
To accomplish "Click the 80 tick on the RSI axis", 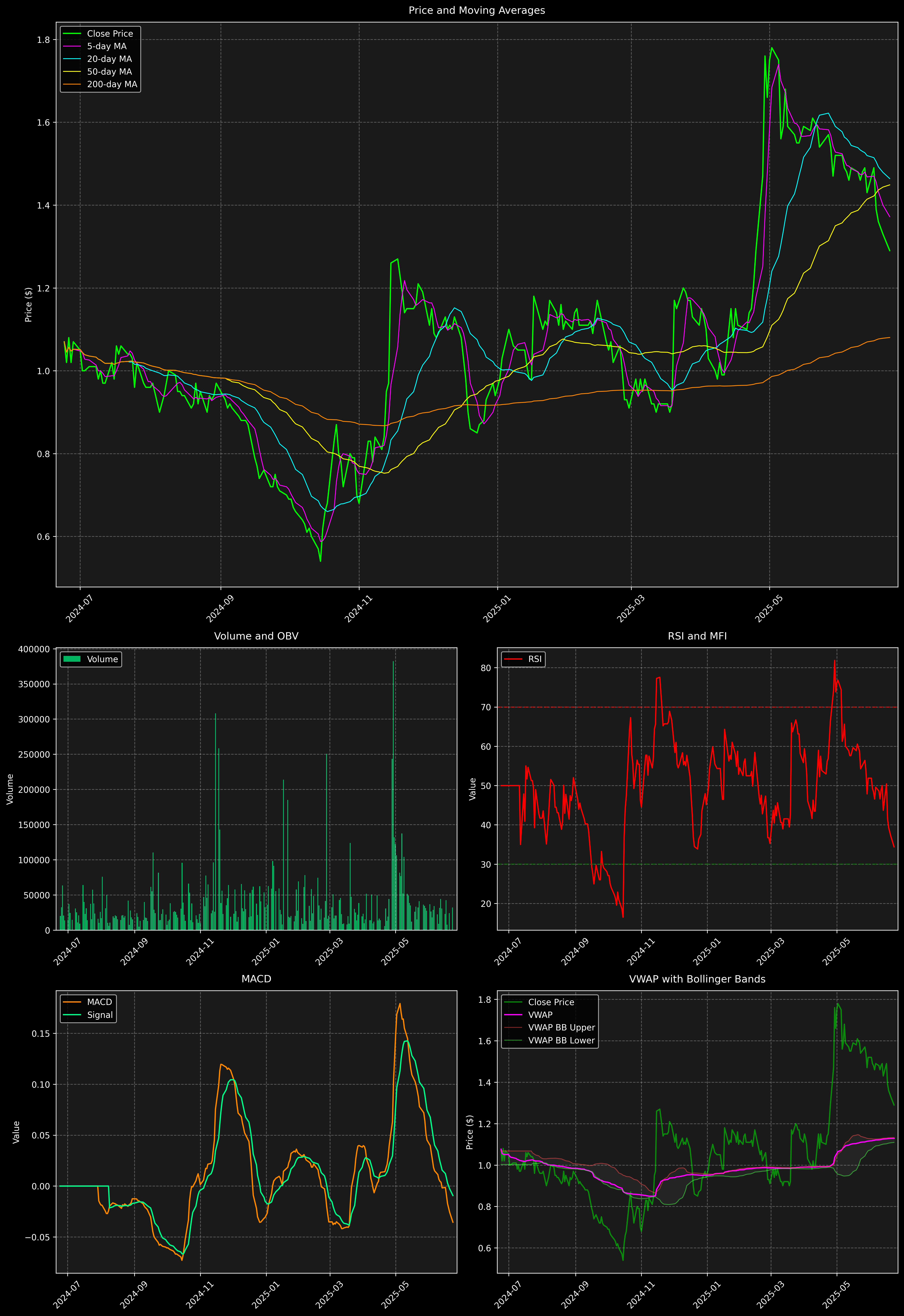I will [486, 668].
